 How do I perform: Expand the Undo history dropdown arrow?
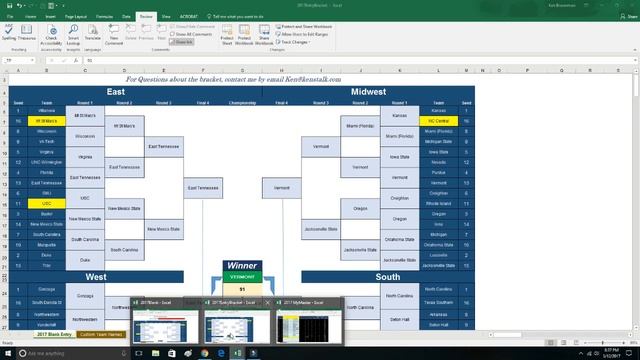coord(25,6)
